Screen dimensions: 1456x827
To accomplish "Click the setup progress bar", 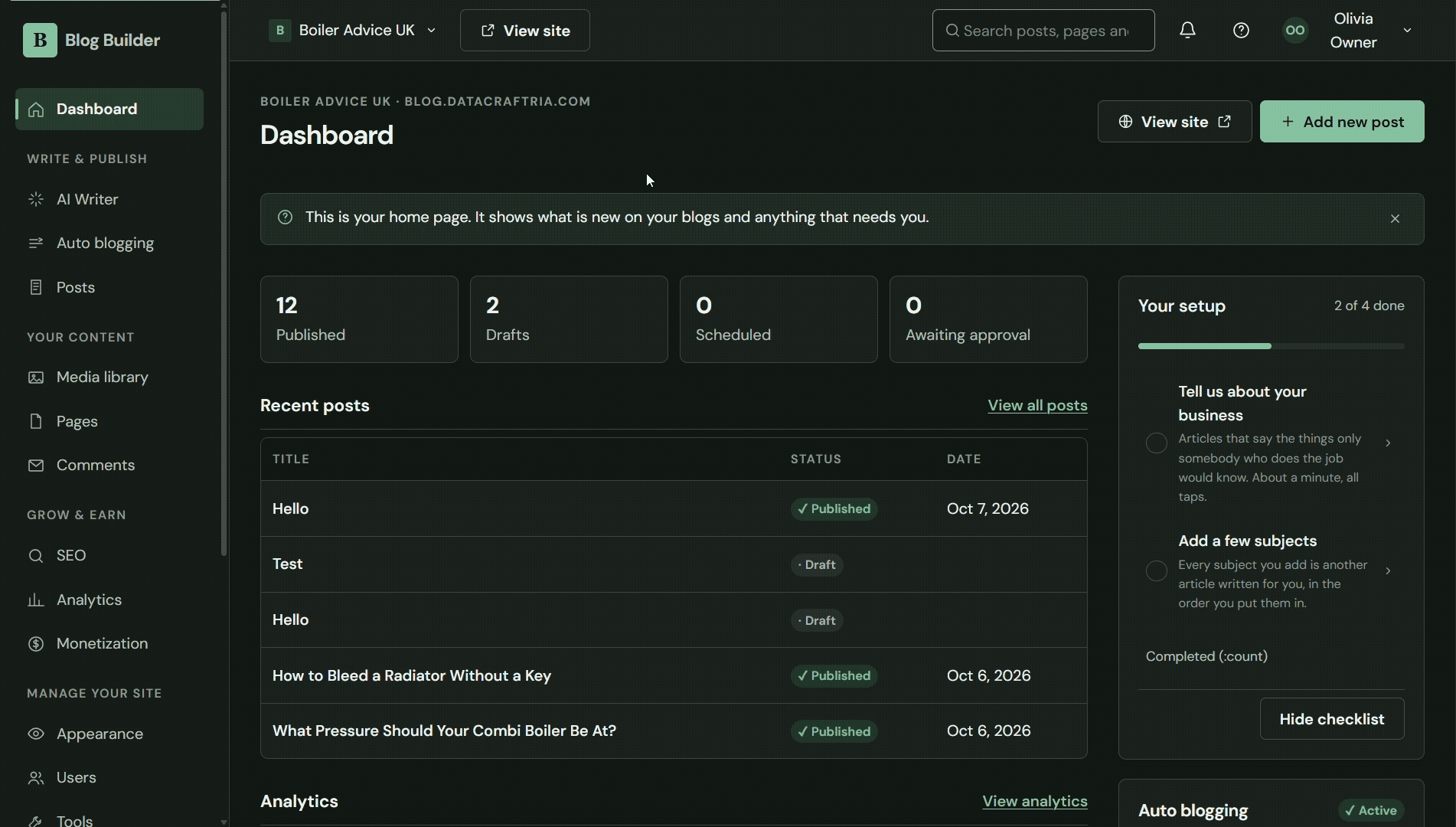I will click(x=1272, y=346).
